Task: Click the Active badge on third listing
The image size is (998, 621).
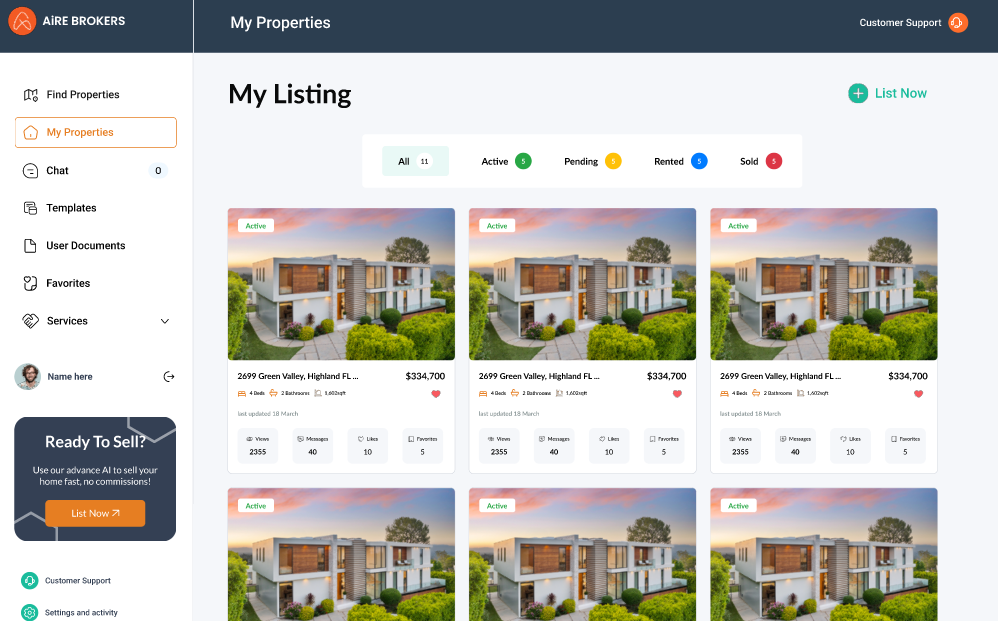Action: point(738,226)
